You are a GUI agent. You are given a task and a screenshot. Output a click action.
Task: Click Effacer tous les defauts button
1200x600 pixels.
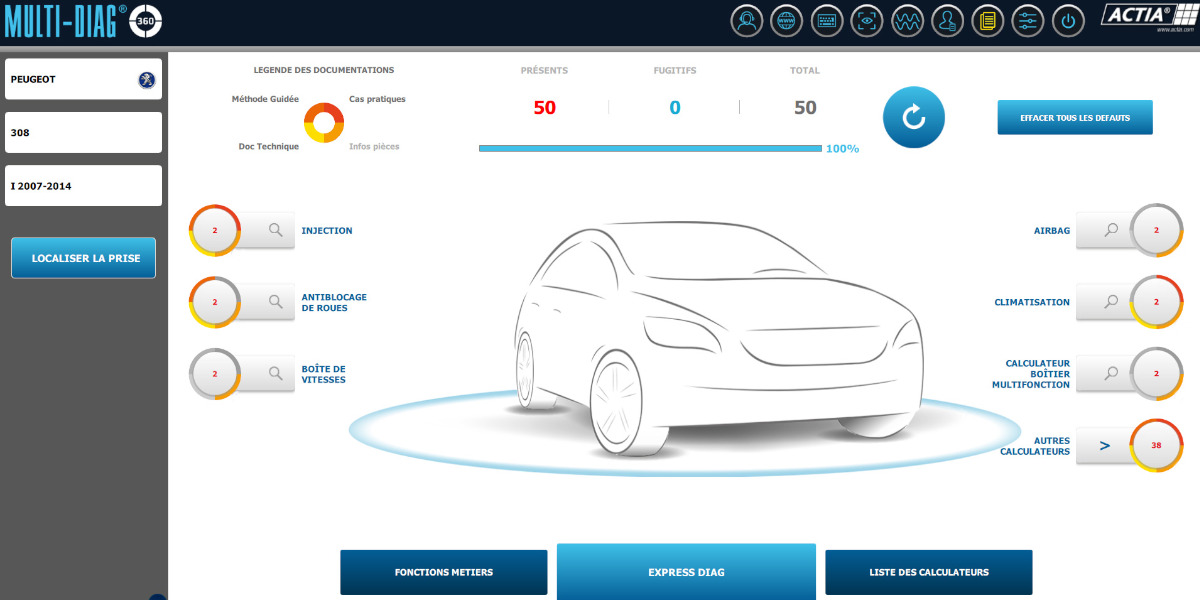coord(1075,117)
